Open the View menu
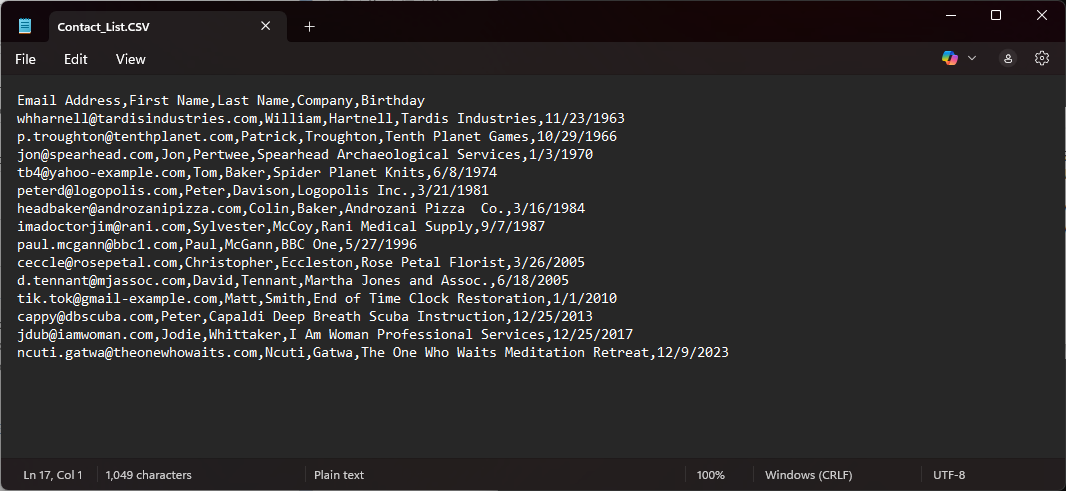The image size is (1066, 491). point(131,59)
